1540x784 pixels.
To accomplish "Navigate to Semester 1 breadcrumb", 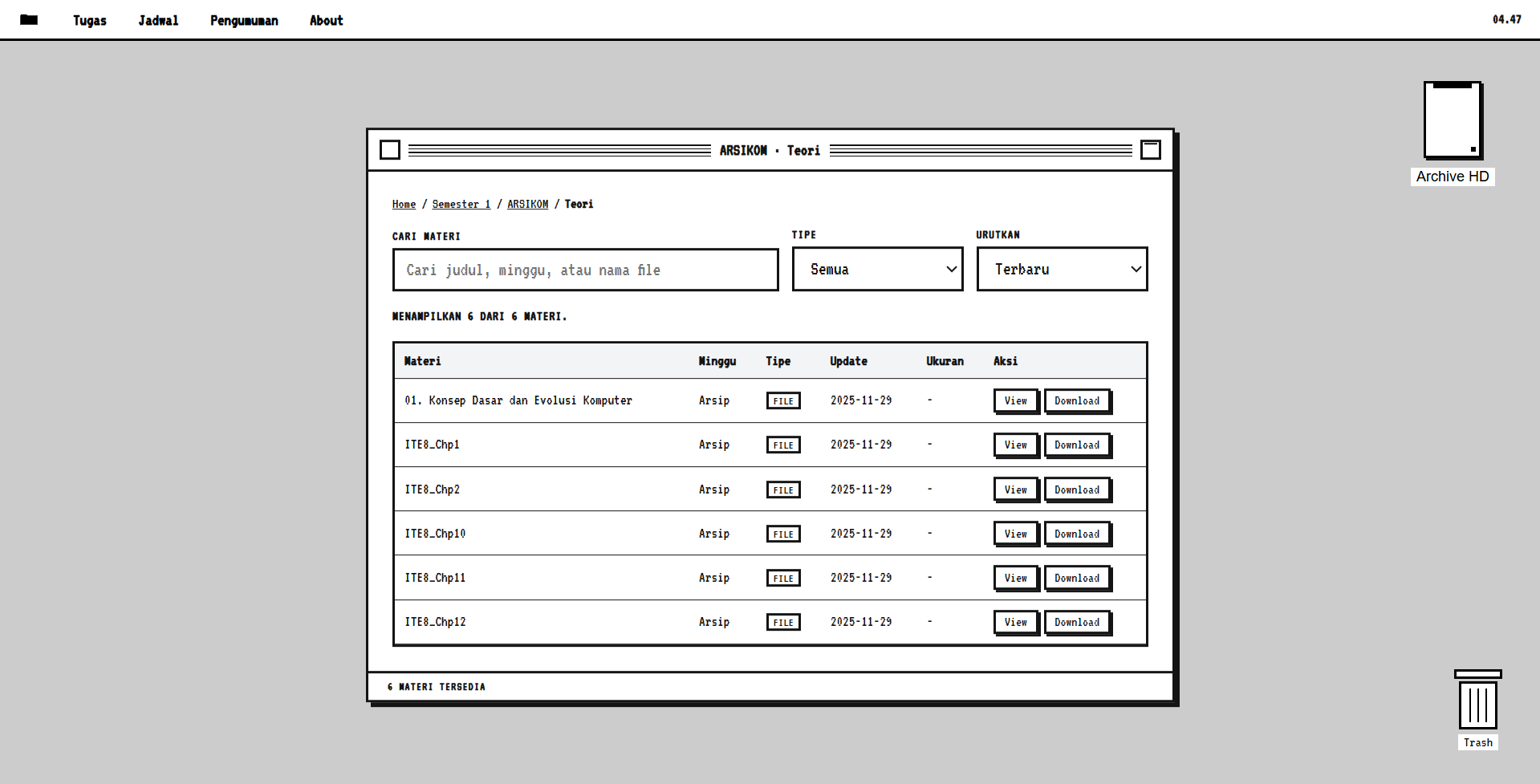I will 461,205.
